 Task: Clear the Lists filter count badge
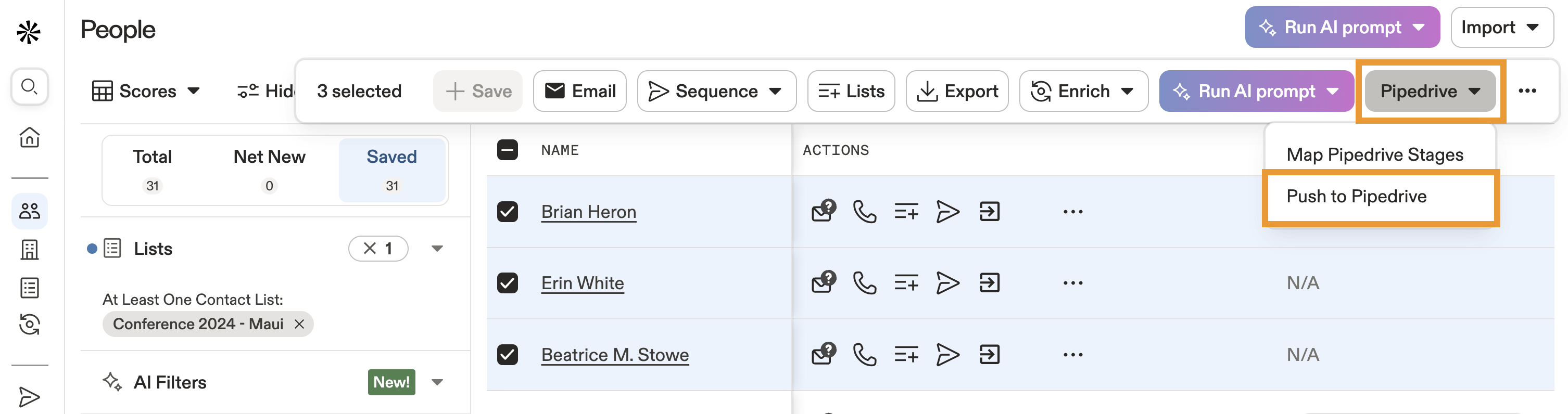click(370, 249)
